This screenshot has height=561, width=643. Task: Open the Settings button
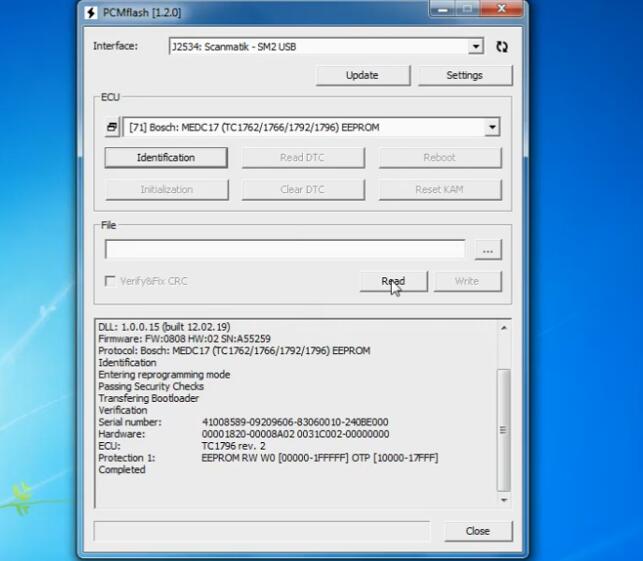[x=465, y=75]
